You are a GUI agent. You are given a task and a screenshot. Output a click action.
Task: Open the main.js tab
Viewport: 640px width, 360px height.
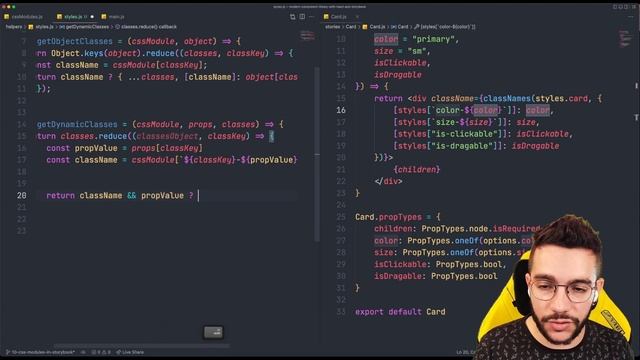[113, 17]
